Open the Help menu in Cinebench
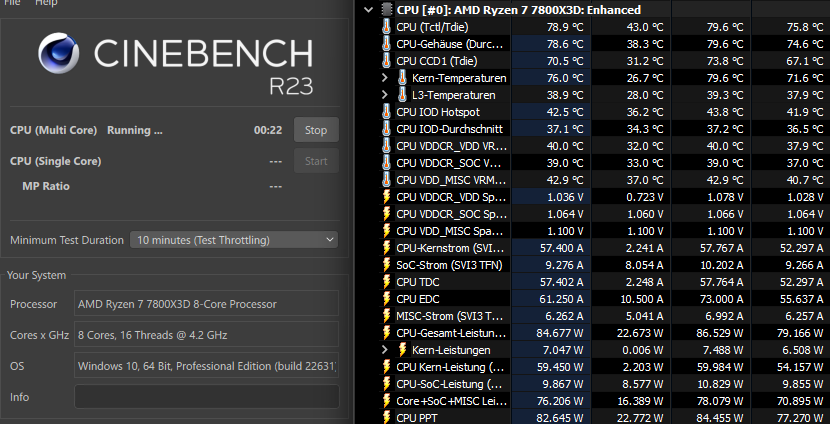This screenshot has width=830, height=424. click(x=46, y=3)
